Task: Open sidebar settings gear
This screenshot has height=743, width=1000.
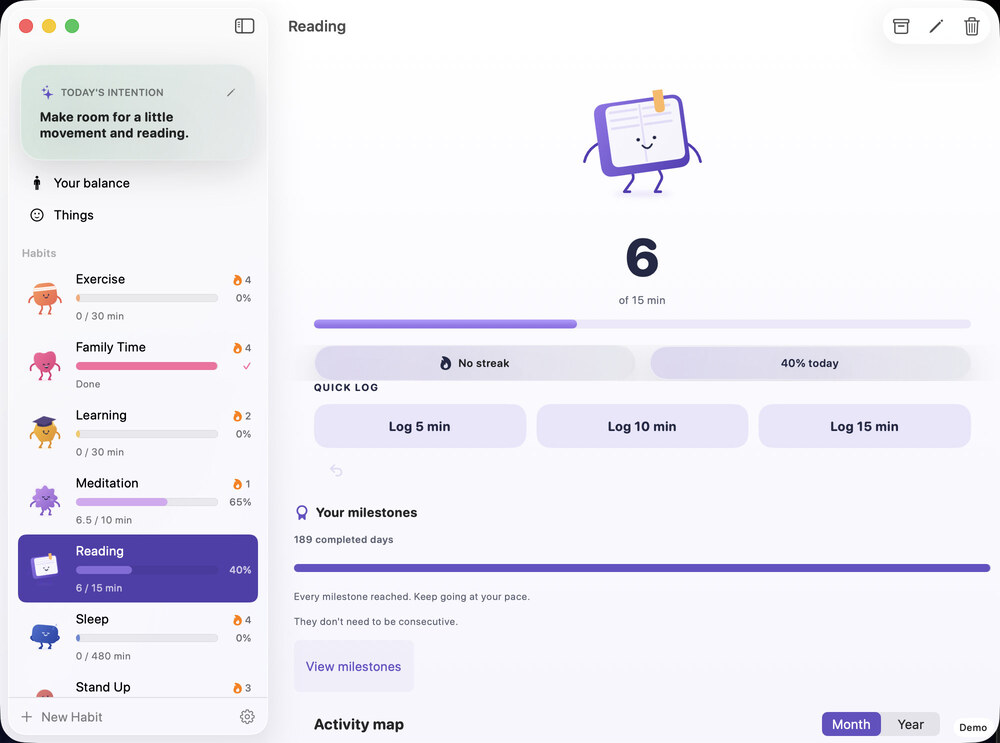Action: (247, 717)
